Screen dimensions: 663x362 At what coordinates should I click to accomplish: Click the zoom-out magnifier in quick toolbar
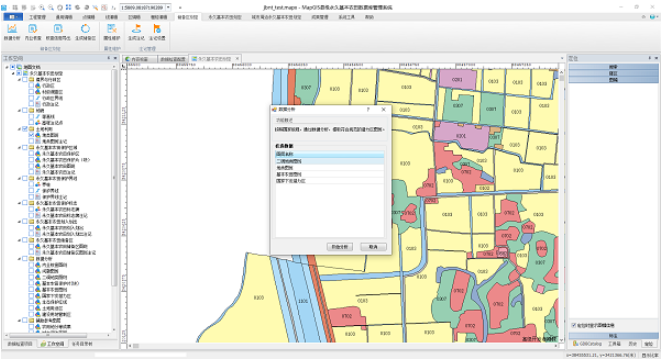[51, 8]
